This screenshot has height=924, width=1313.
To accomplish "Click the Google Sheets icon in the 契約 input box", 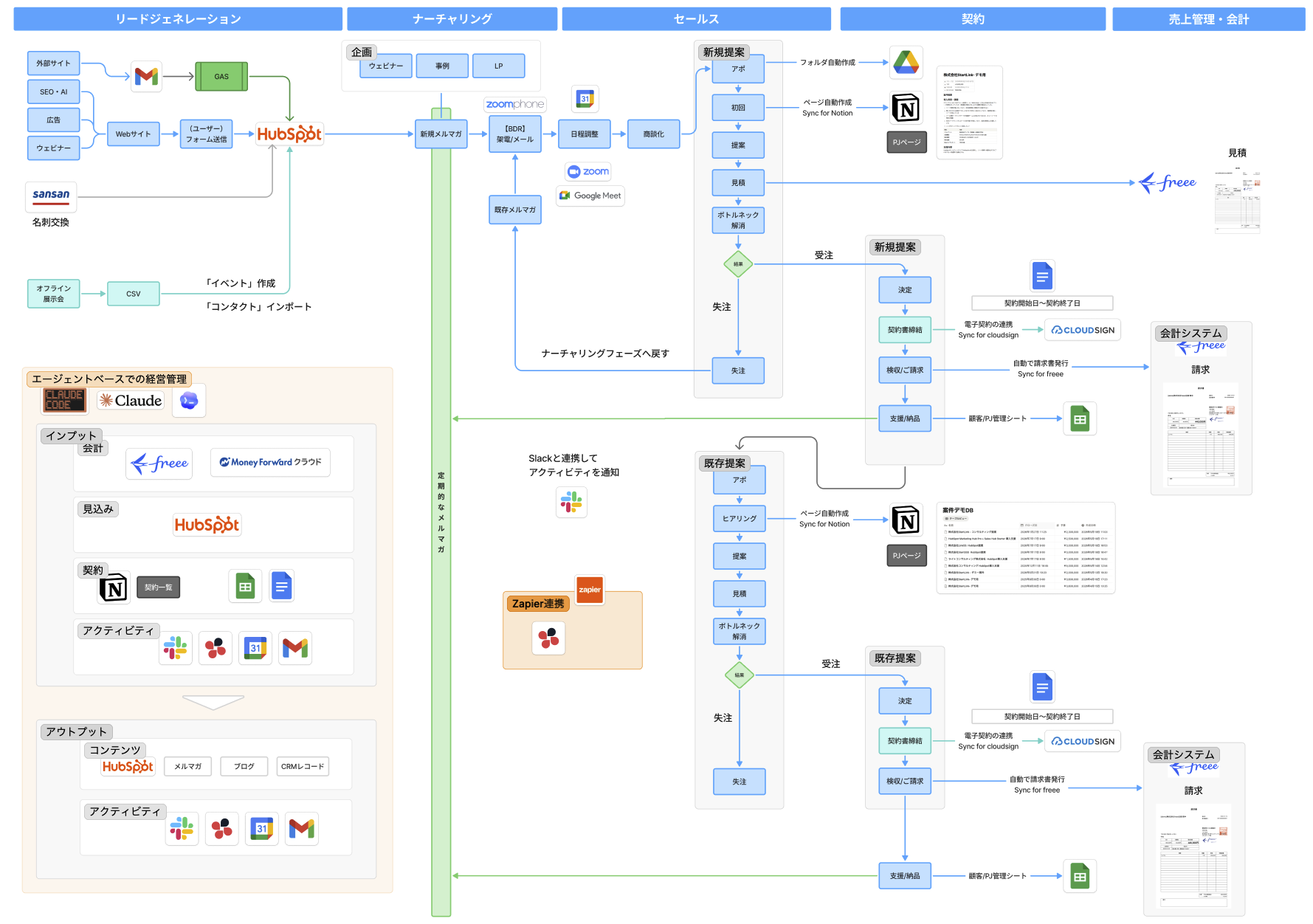I will 245,587.
